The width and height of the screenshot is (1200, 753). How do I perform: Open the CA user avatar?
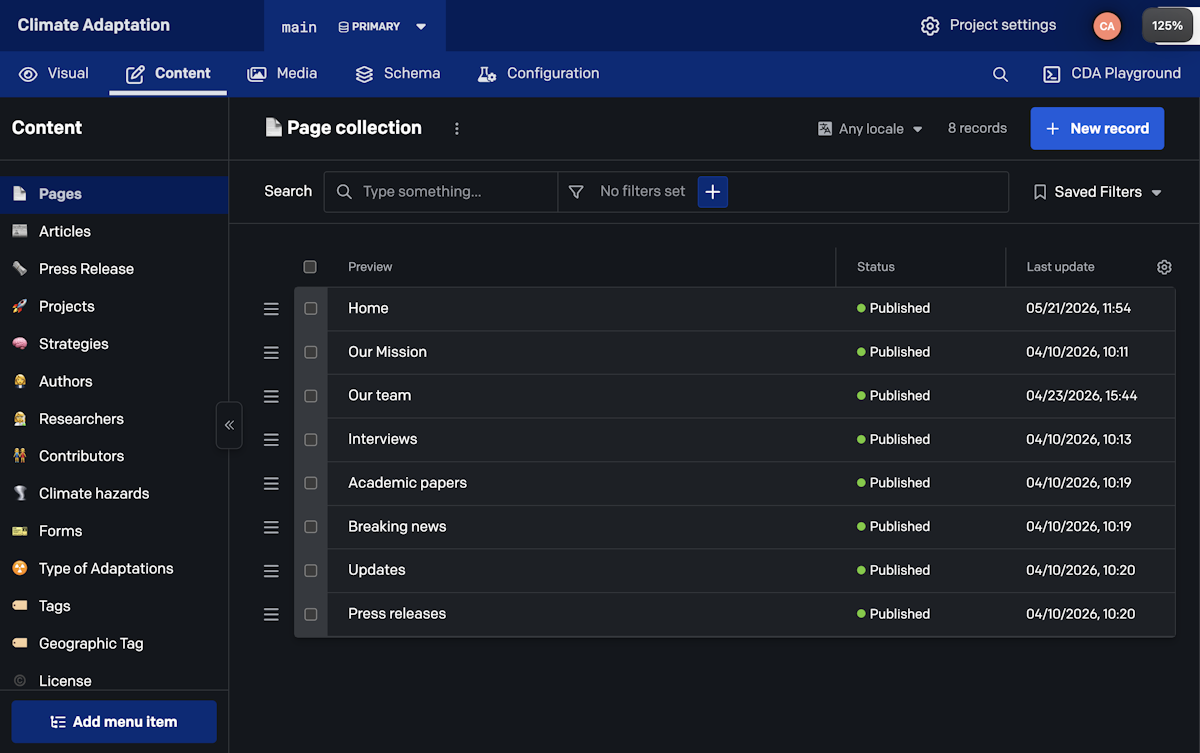1107,26
